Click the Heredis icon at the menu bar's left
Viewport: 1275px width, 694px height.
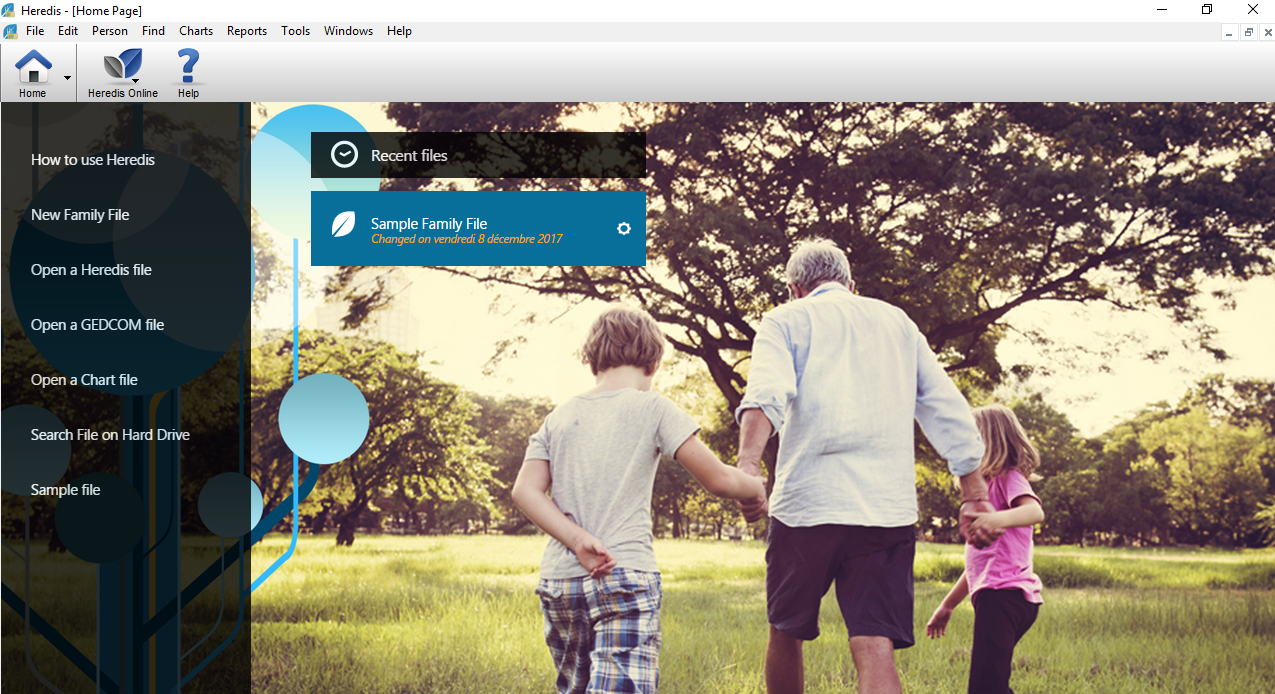coord(10,31)
